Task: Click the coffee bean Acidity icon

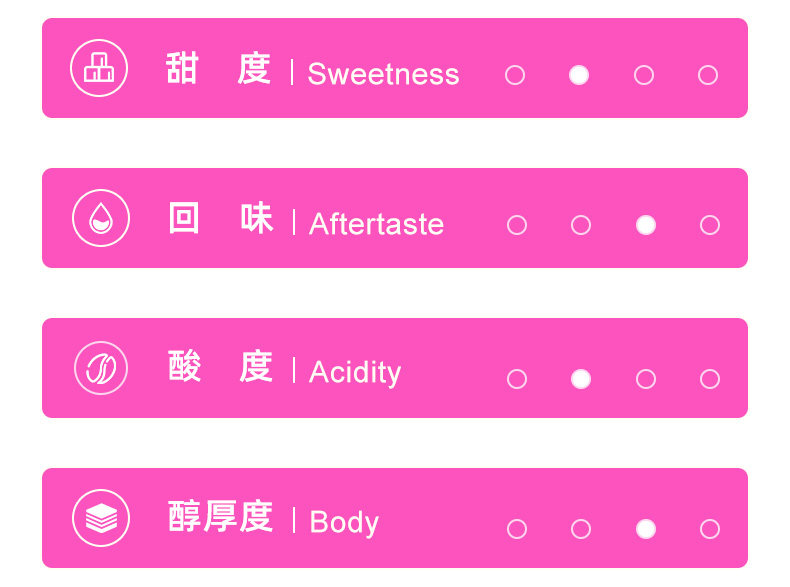Action: [101, 368]
